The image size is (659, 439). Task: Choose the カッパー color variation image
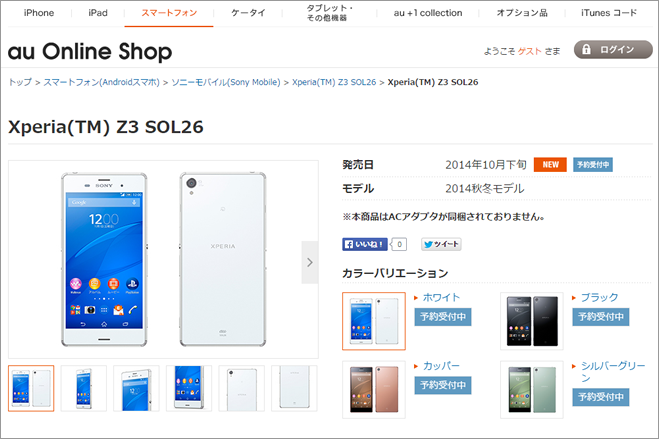pos(374,389)
